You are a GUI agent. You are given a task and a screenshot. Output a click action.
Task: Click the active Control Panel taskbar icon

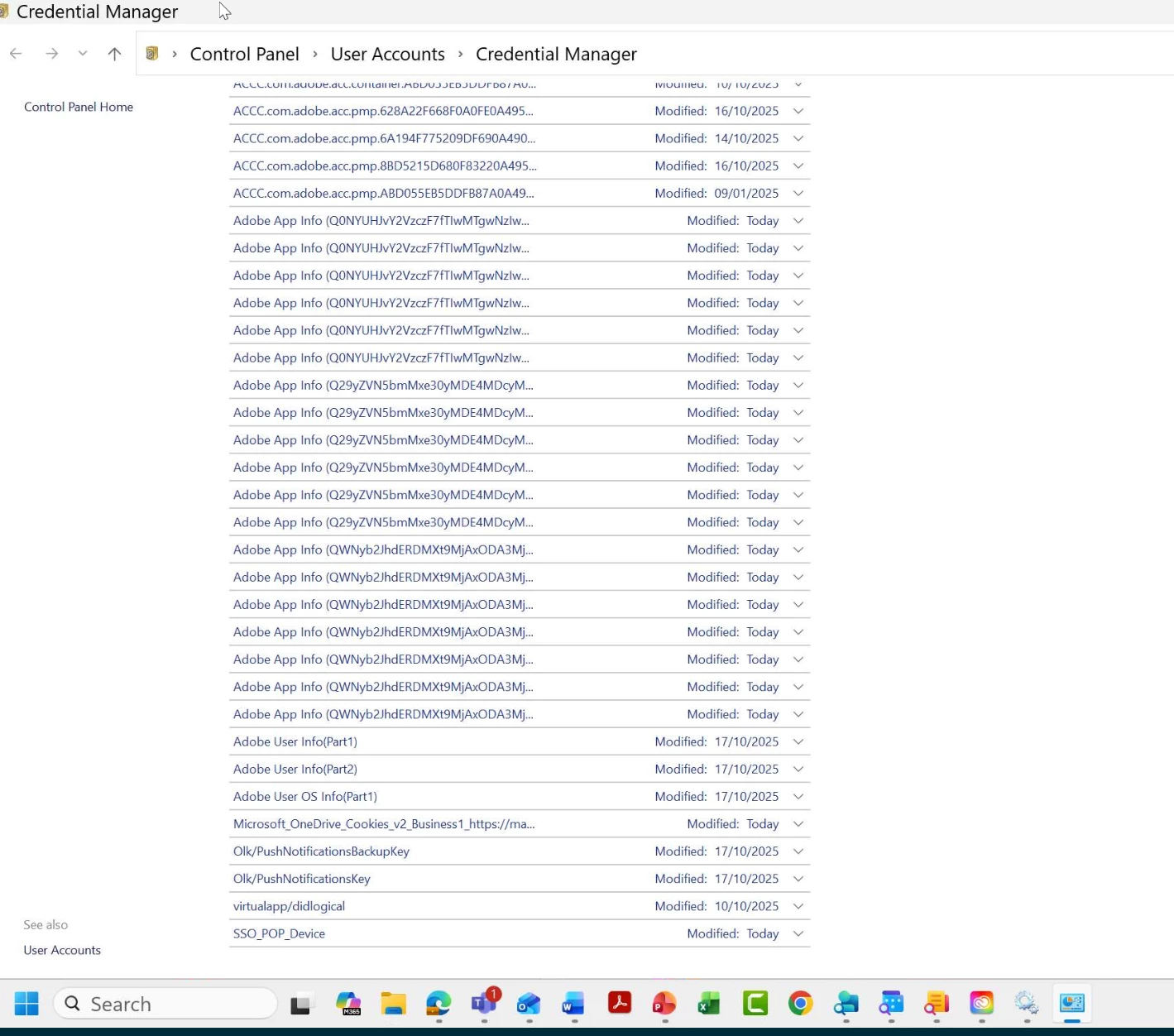tap(1072, 1004)
